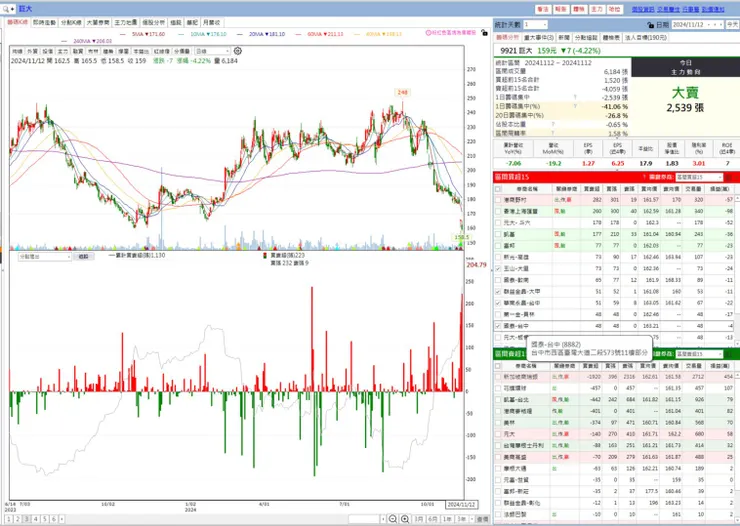Check the 香港上海匯豐 row checkbox
740x526 pixels.
(x=498, y=211)
